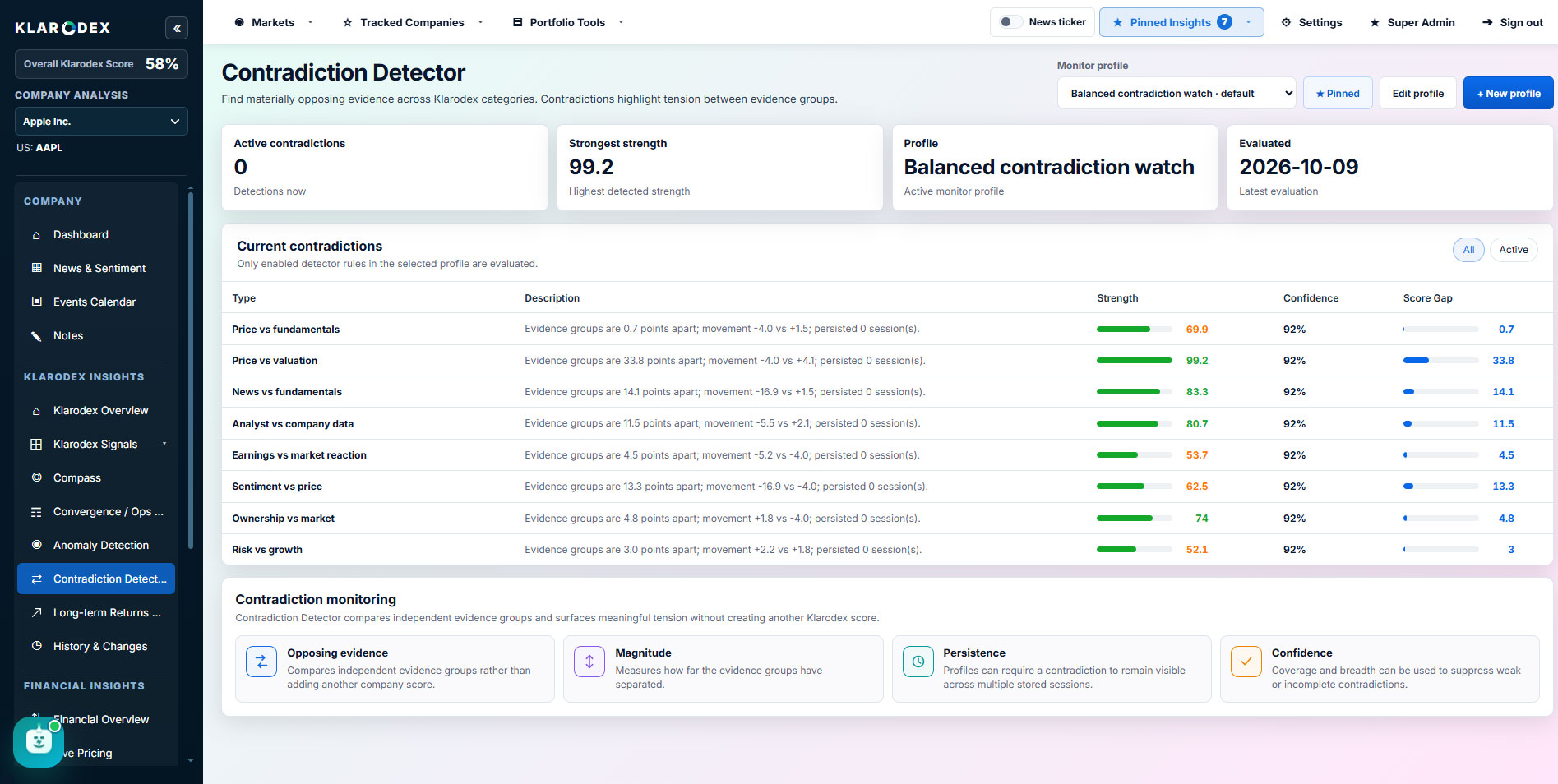Open the Markets dropdown menu
1558x784 pixels.
coord(273,23)
